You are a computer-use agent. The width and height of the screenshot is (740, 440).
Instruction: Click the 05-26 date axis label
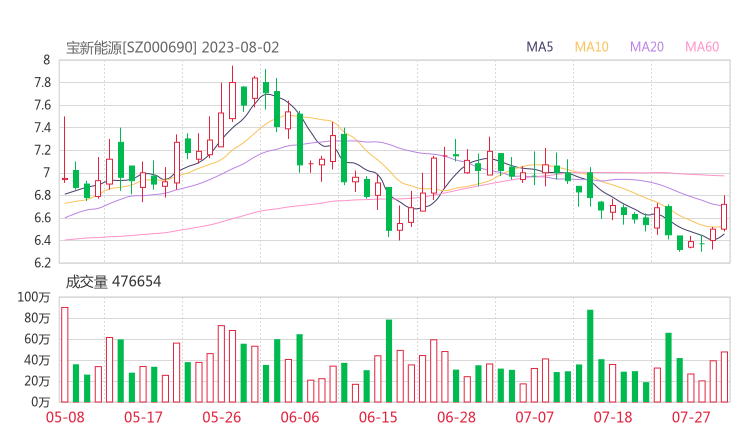point(221,417)
